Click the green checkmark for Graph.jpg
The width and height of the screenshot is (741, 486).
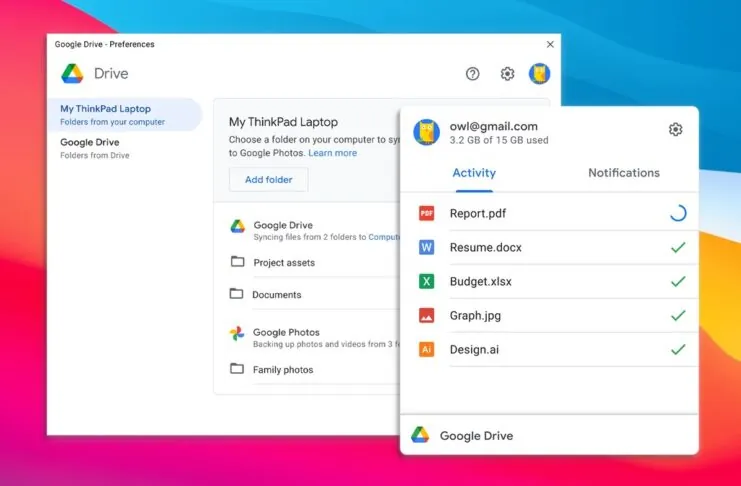[678, 315]
